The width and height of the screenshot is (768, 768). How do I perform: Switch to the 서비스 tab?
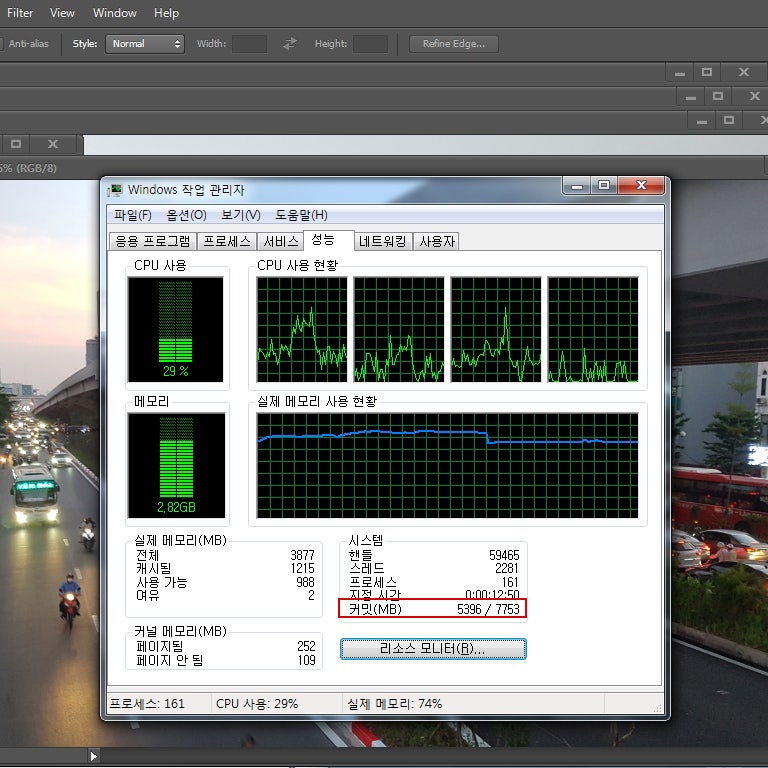pyautogui.click(x=281, y=241)
